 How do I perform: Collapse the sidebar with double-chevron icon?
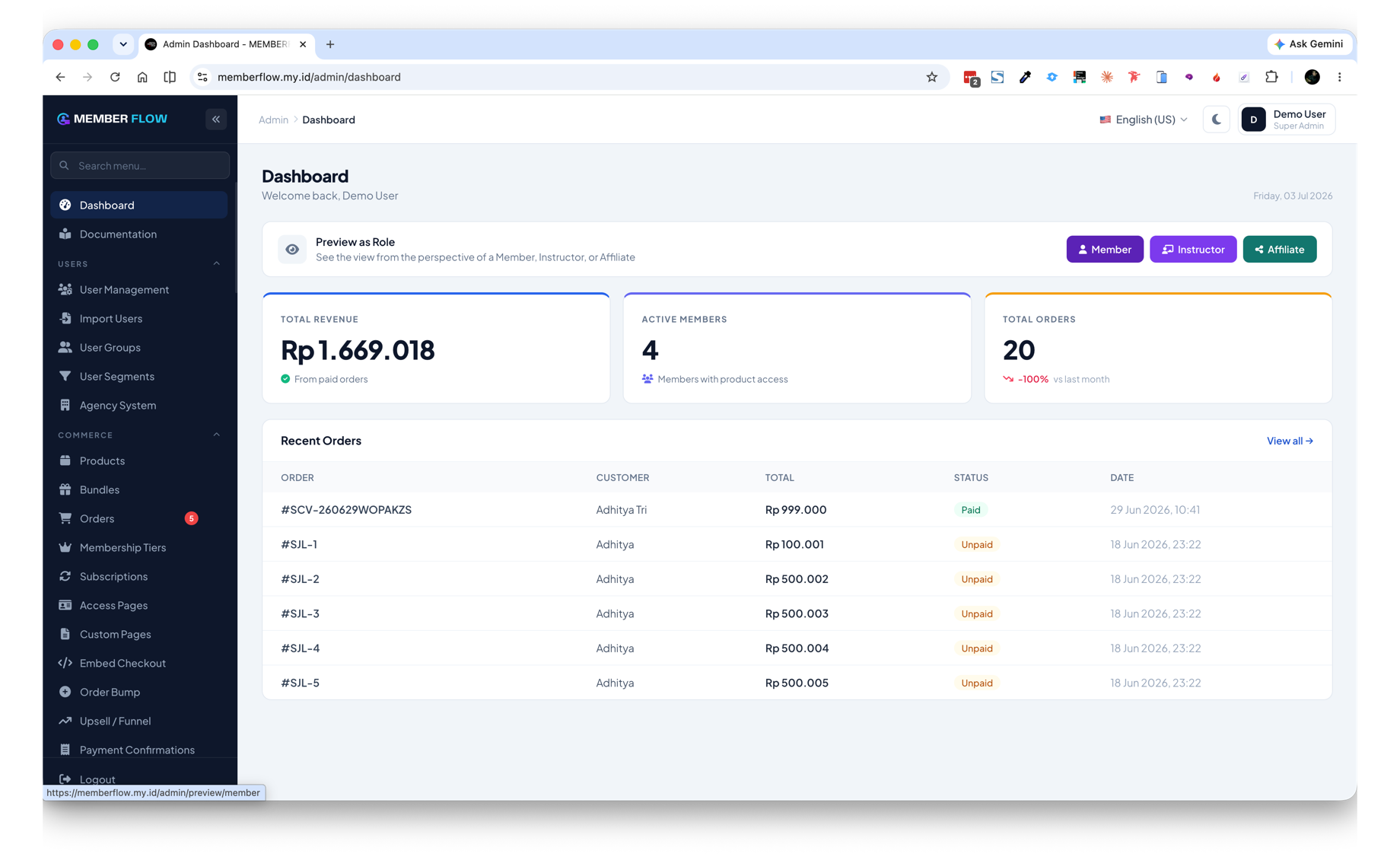[x=216, y=119]
